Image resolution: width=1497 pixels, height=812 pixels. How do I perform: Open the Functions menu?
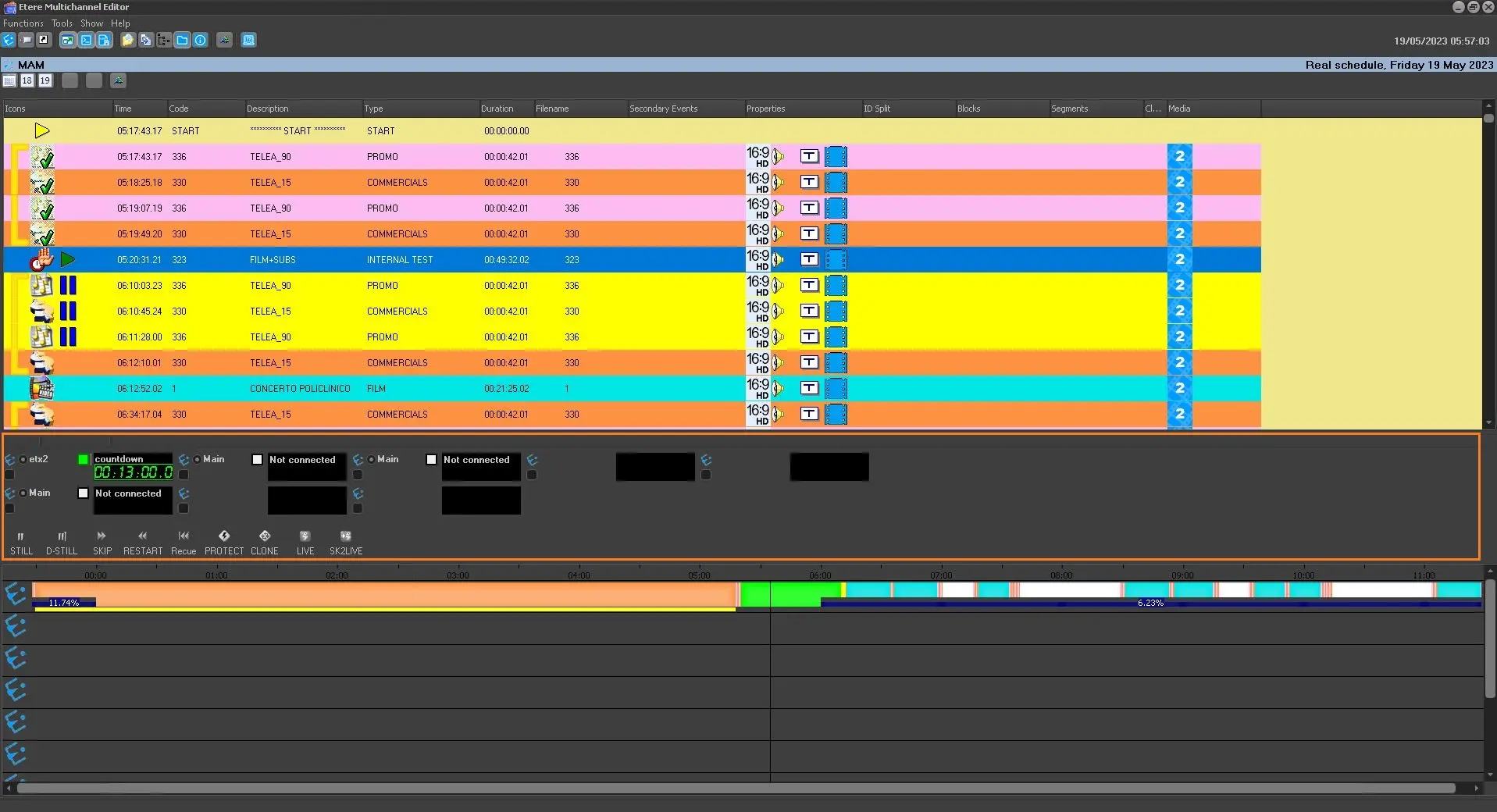23,23
